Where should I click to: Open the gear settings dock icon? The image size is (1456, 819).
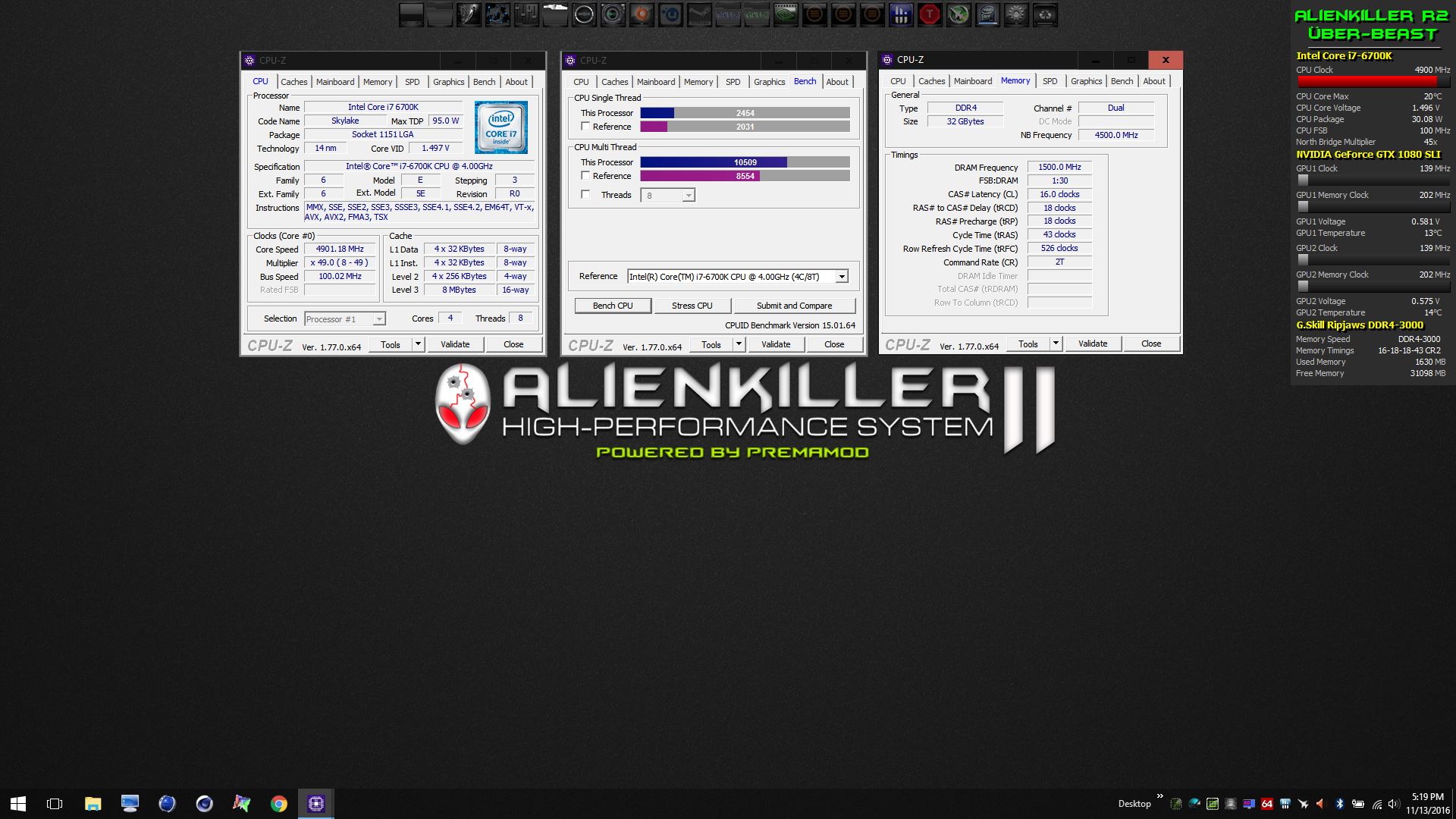point(1016,14)
